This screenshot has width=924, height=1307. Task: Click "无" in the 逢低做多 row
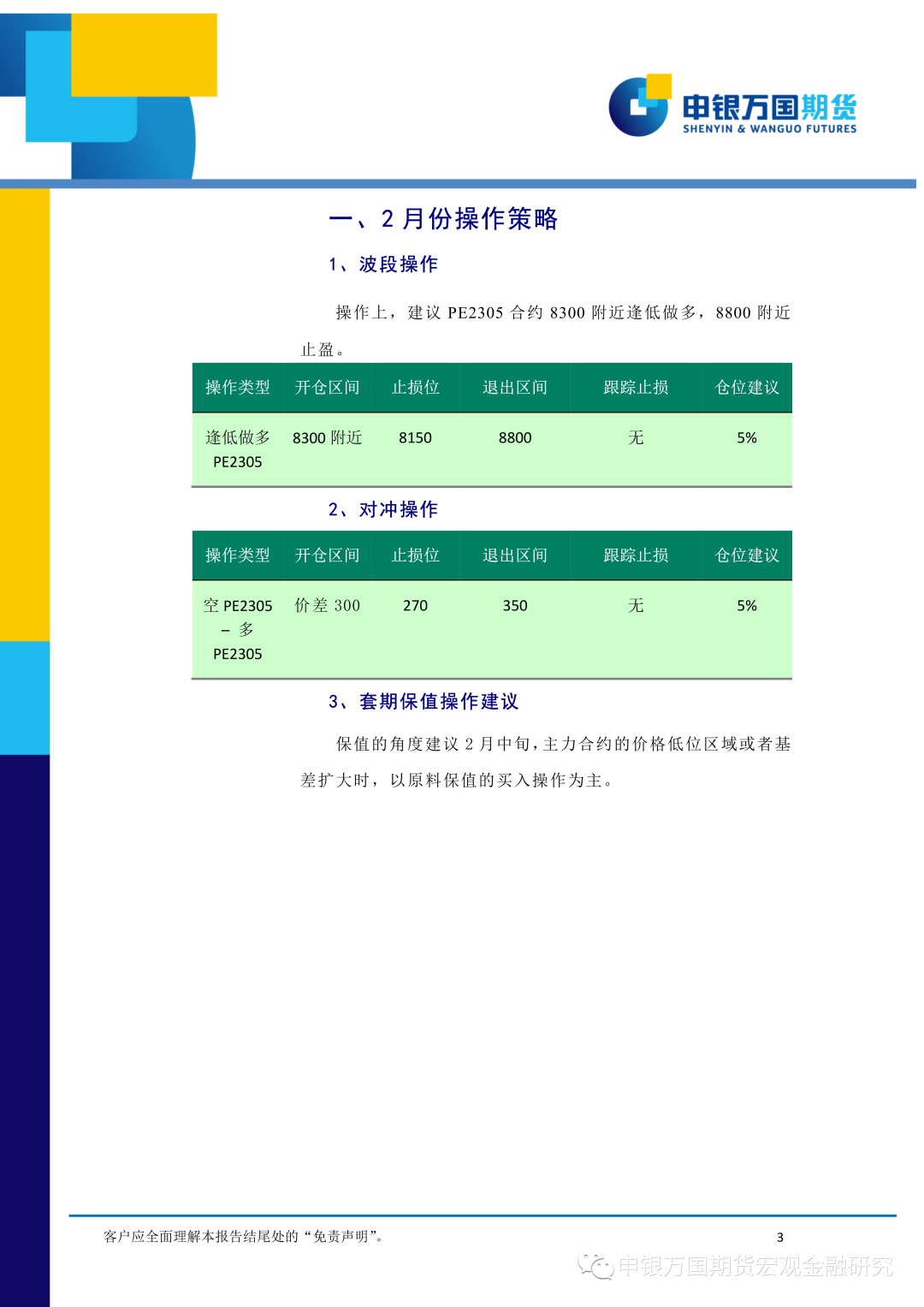tap(636, 437)
